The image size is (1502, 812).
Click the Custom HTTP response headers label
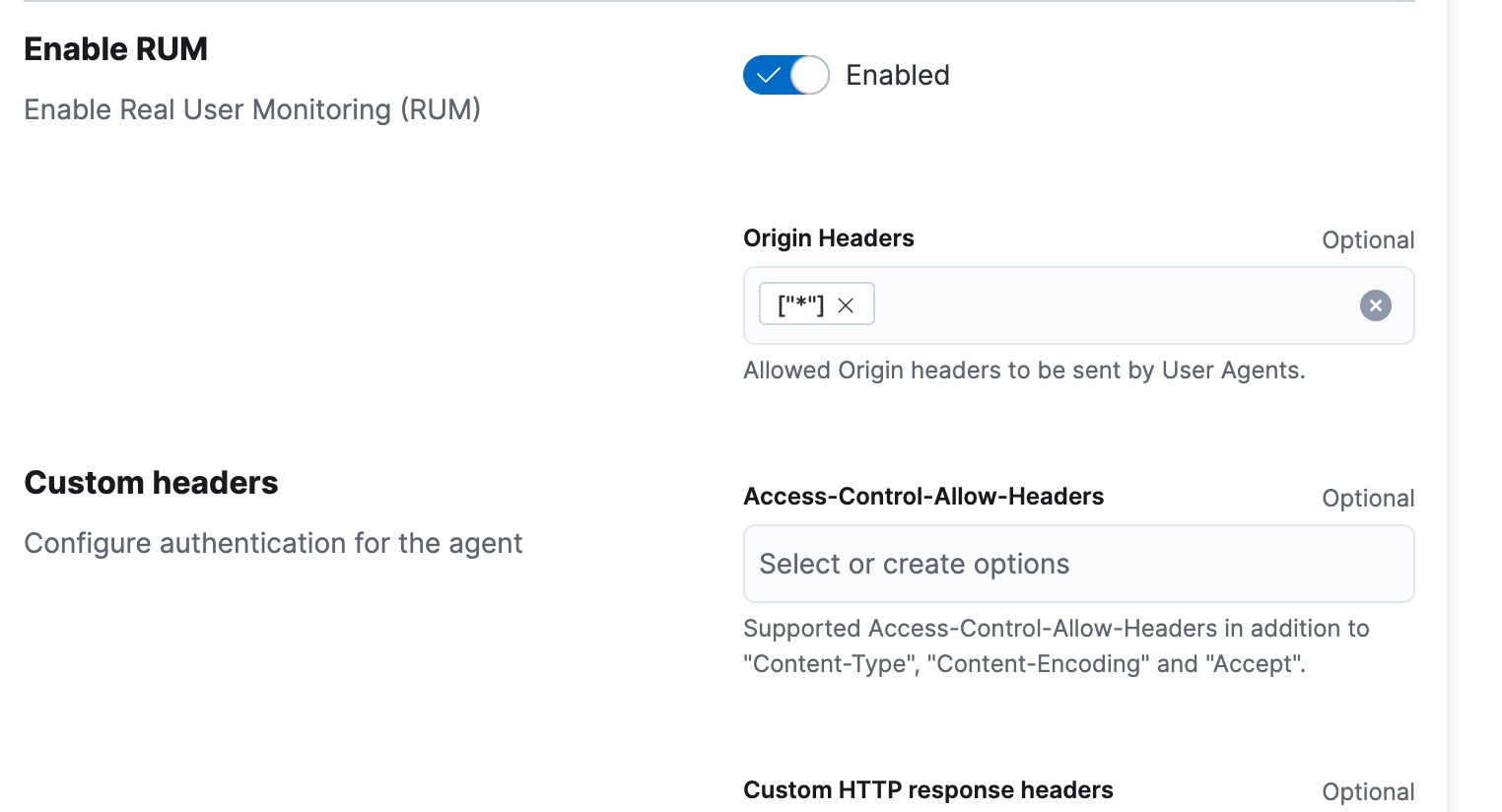(x=927, y=789)
